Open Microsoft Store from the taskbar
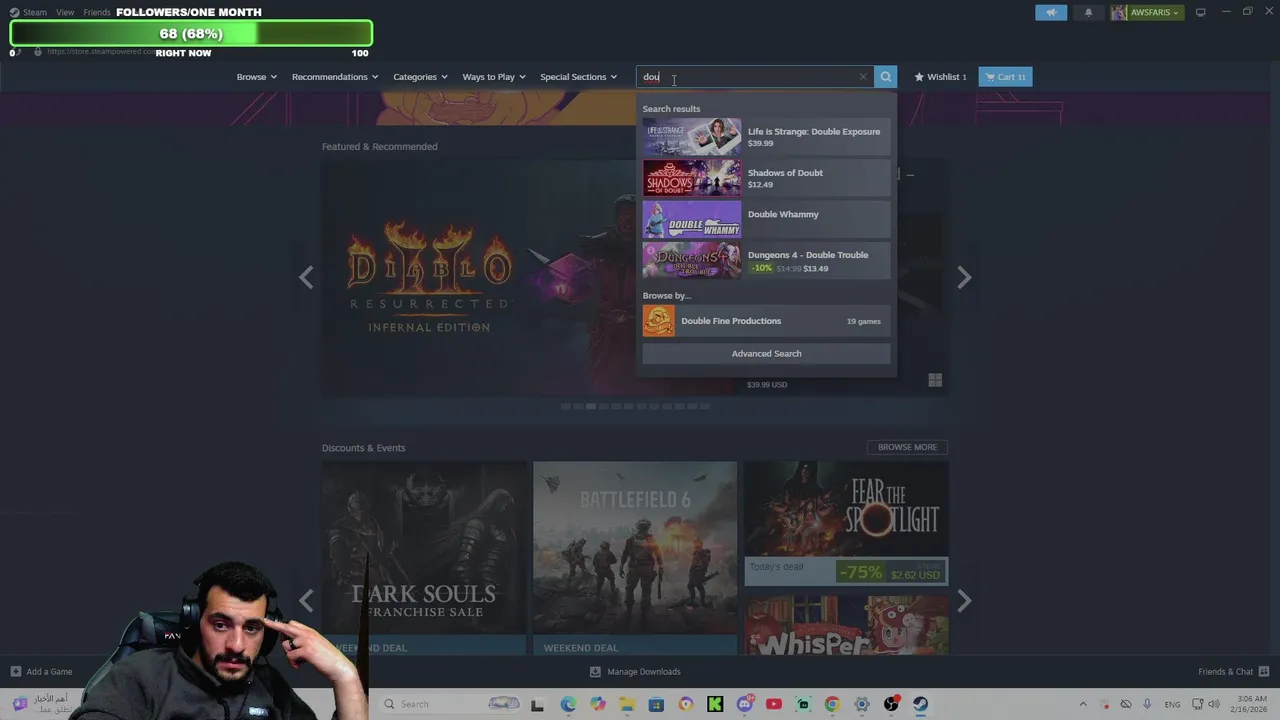 [x=656, y=704]
